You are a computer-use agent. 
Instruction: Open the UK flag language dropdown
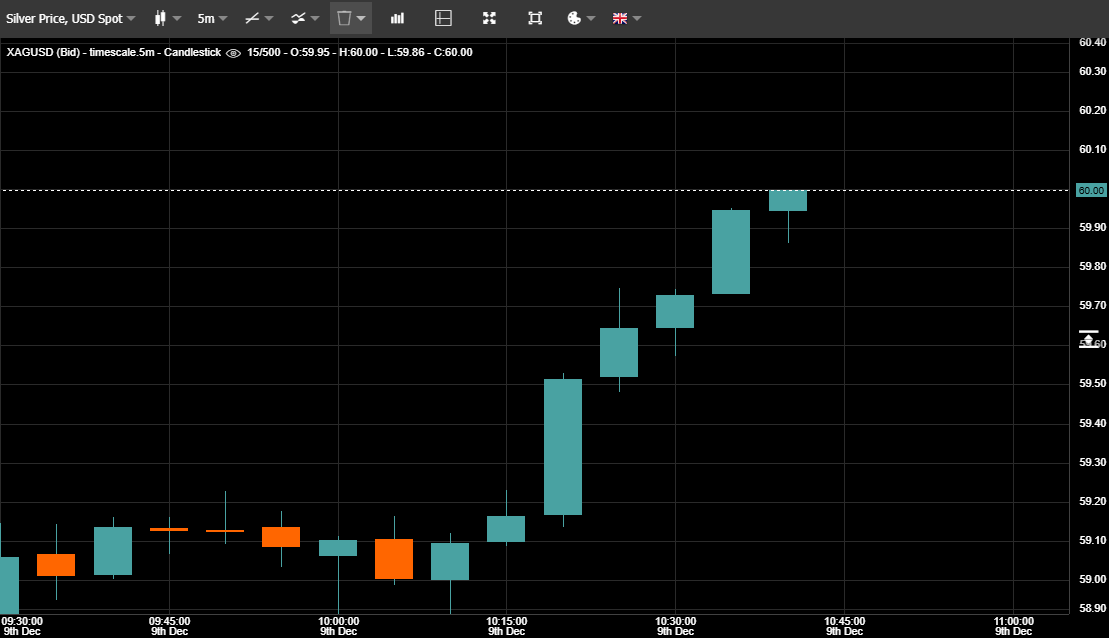coord(627,18)
